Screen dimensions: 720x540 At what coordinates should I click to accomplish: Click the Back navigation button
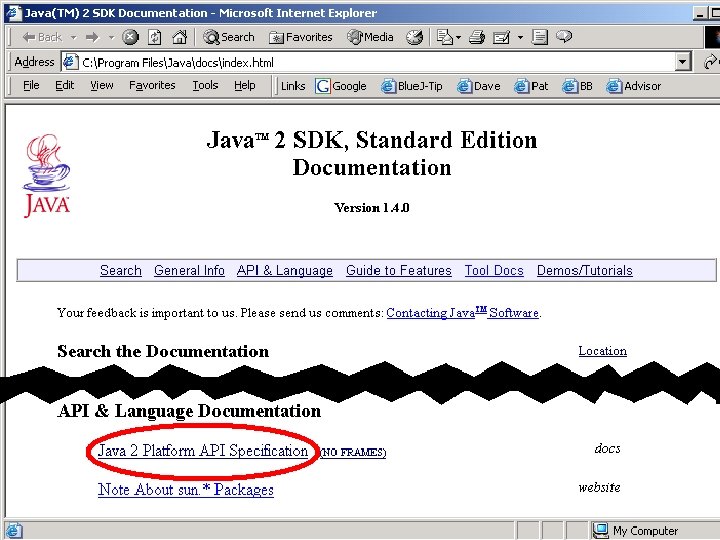42,37
